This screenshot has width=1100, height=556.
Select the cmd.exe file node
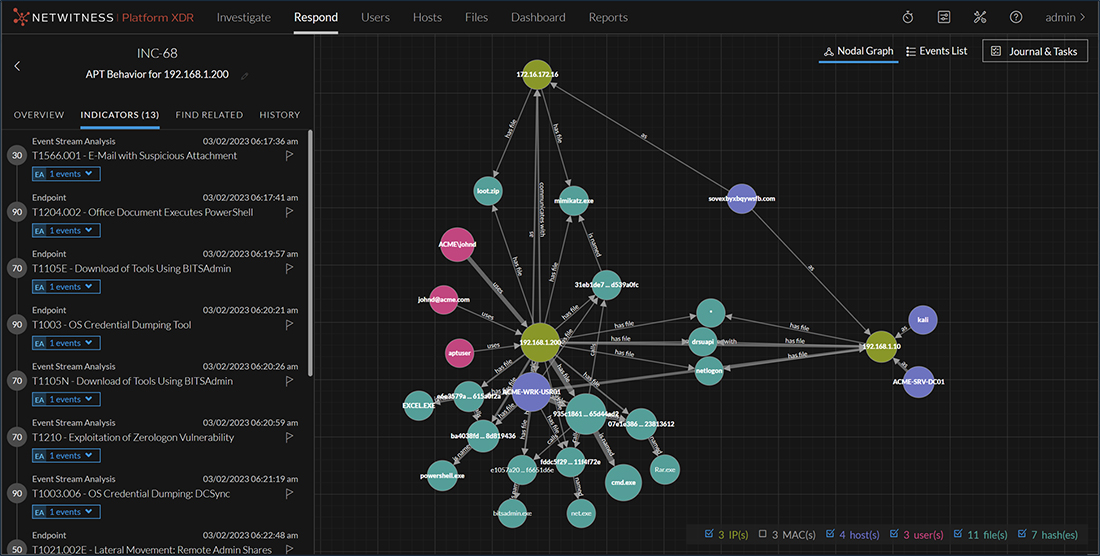click(623, 482)
